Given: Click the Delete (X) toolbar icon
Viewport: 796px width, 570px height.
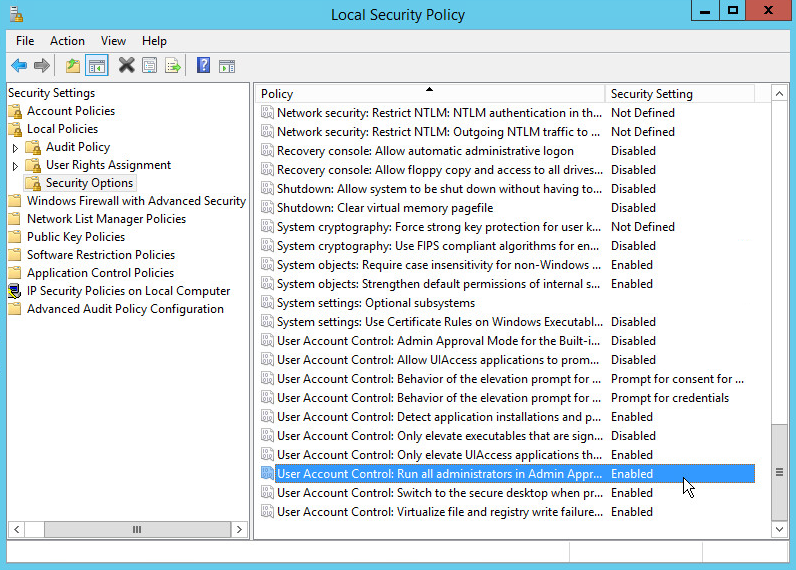Looking at the screenshot, I should pyautogui.click(x=126, y=66).
